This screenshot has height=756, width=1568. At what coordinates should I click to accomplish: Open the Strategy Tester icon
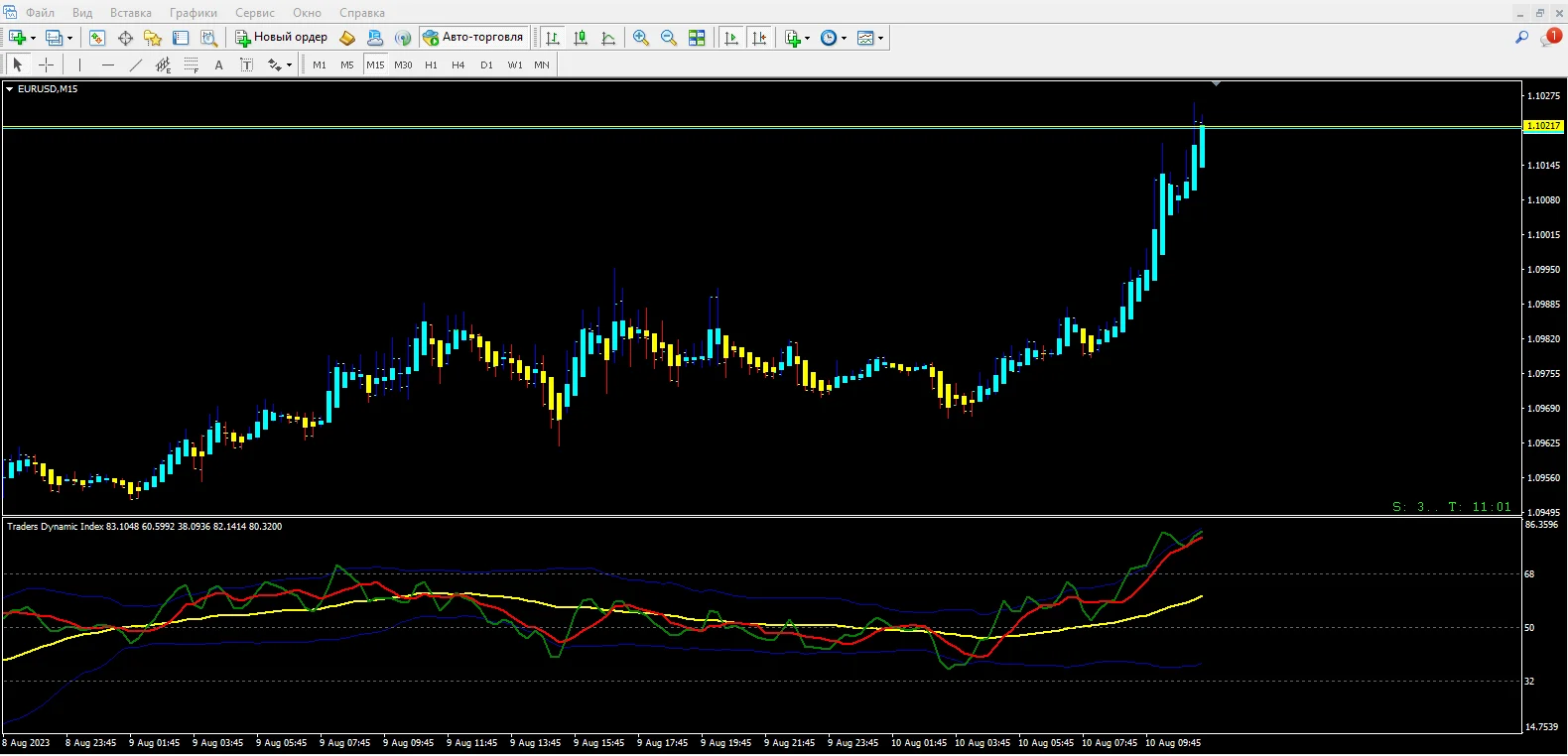(x=208, y=38)
